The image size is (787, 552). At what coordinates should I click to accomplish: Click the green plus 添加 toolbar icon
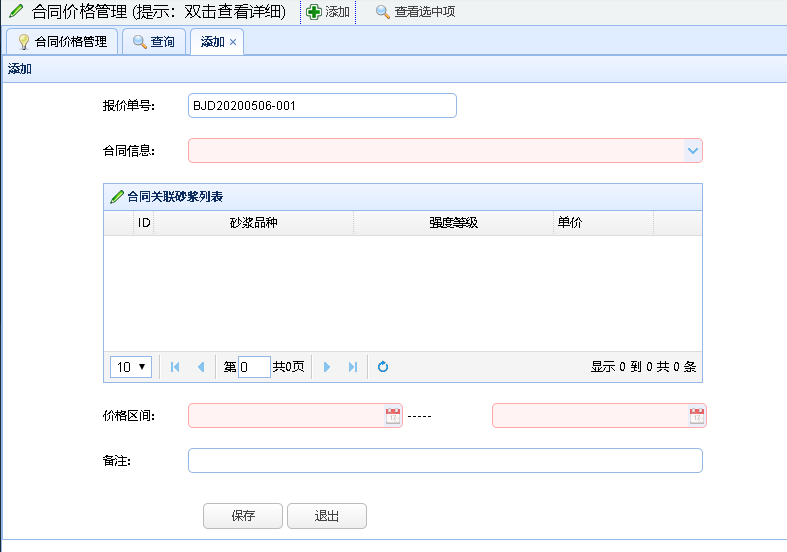click(x=314, y=12)
